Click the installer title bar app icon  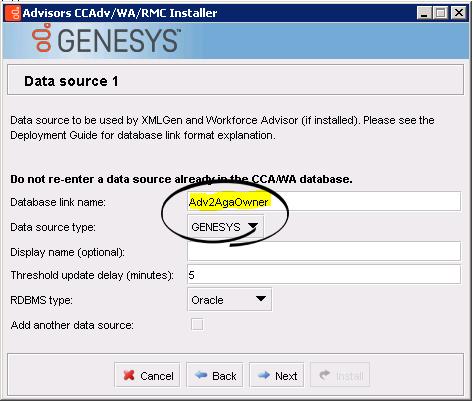(x=12, y=13)
